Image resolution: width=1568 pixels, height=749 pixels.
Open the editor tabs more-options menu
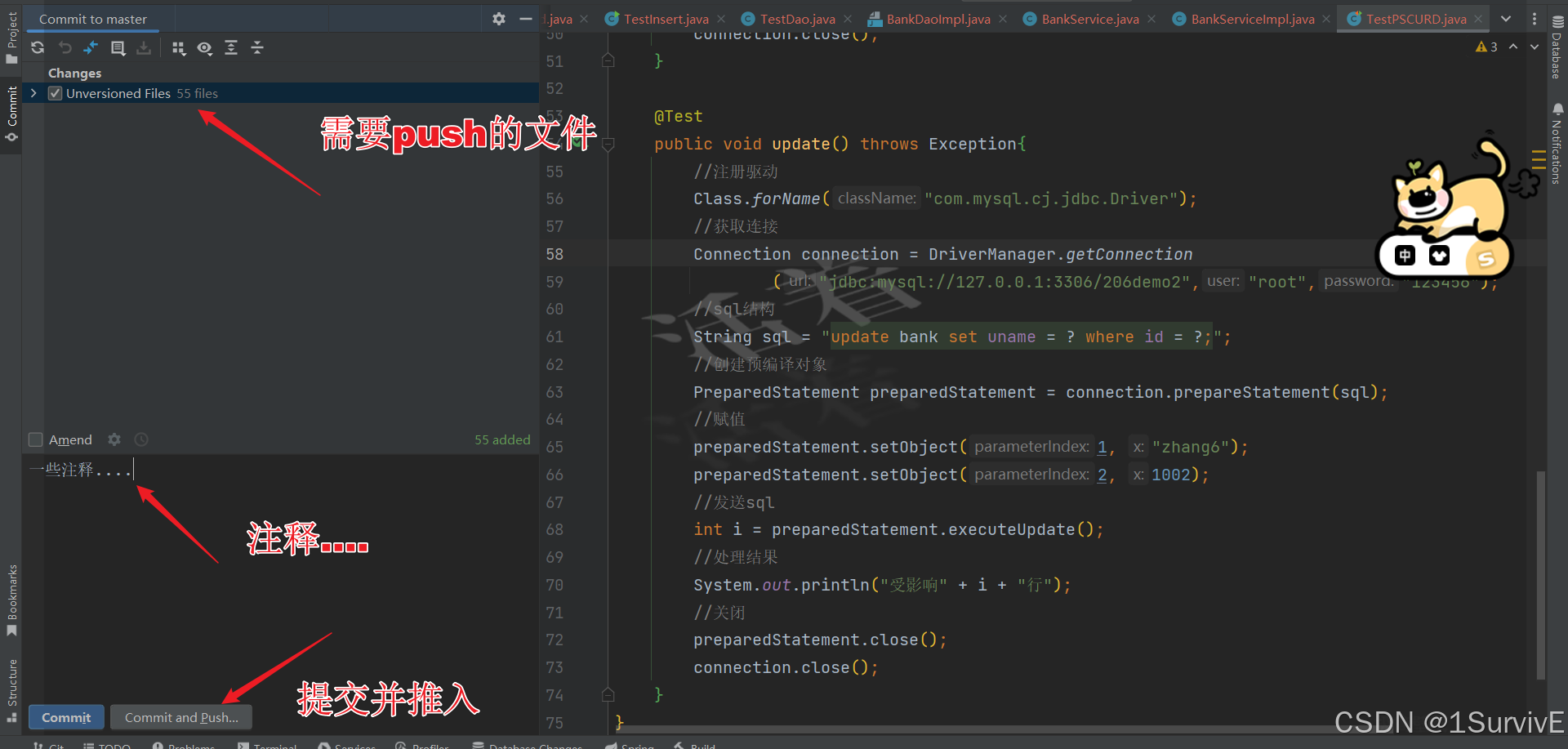(1534, 19)
